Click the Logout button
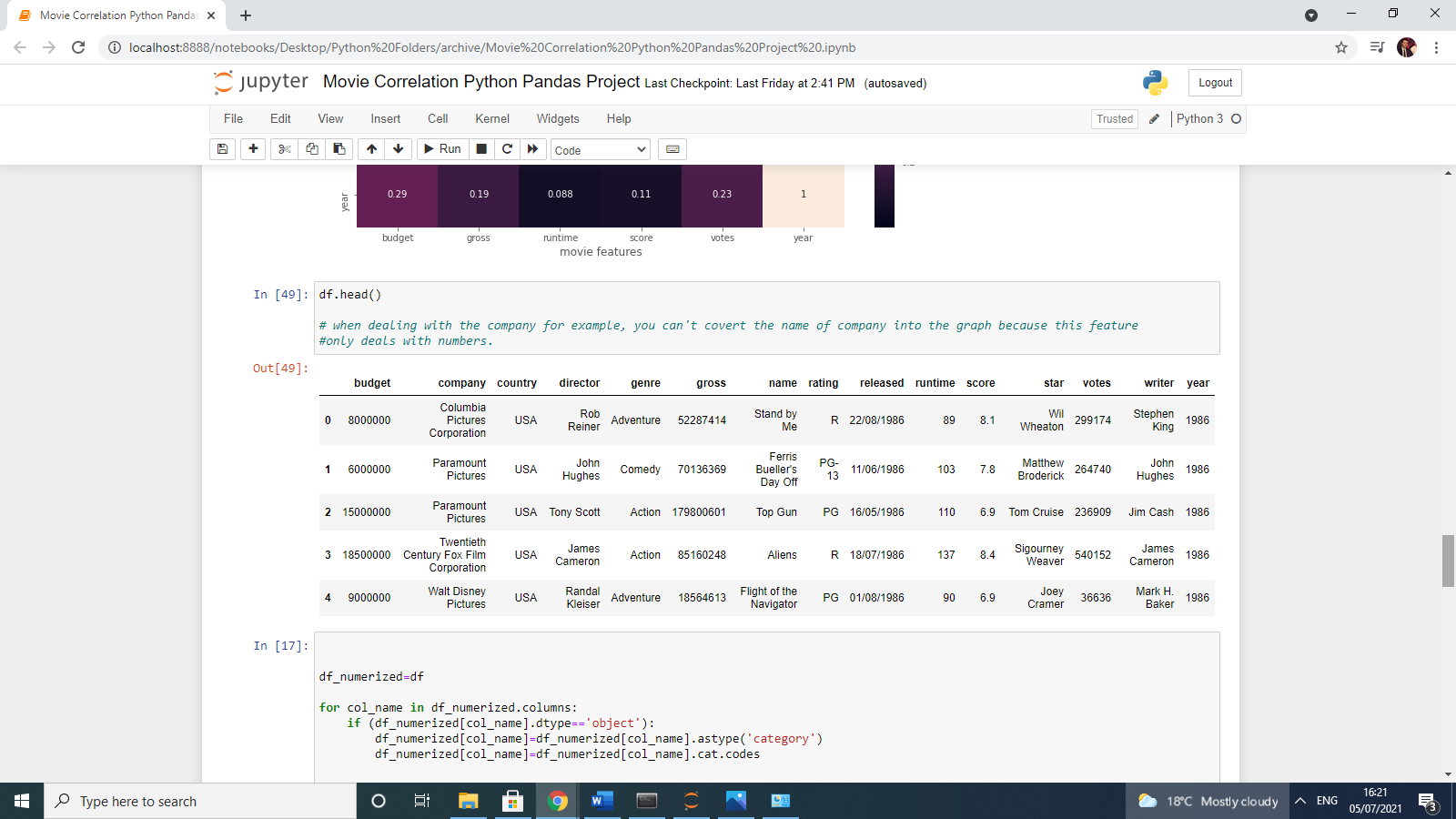The width and height of the screenshot is (1456, 819). point(1214,82)
